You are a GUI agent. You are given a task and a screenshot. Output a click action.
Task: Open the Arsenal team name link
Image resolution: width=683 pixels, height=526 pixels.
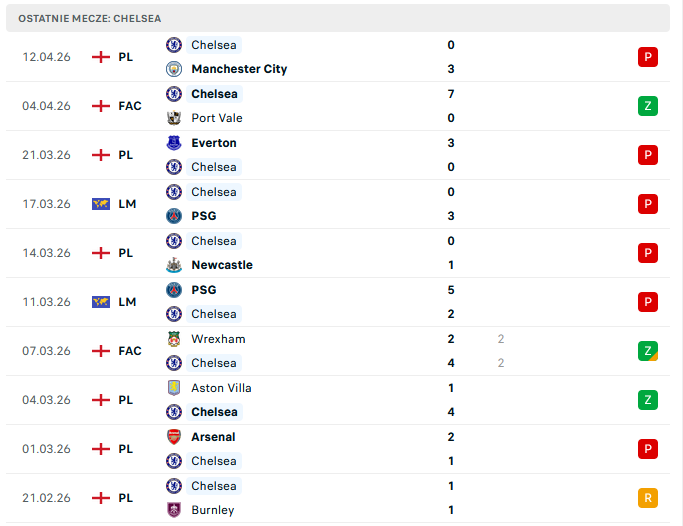(x=213, y=437)
